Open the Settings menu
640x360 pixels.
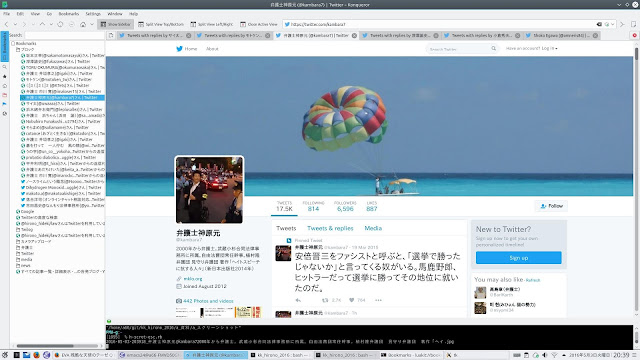(93, 13)
